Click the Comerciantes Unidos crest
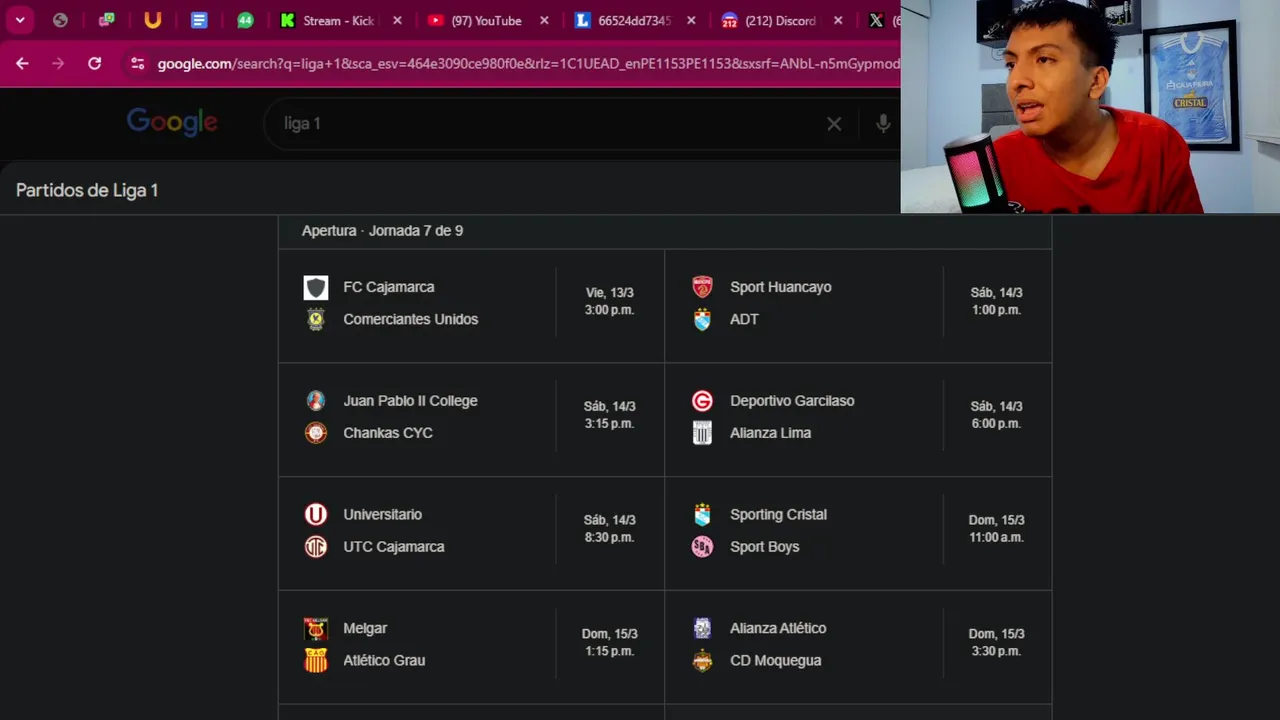 point(316,320)
